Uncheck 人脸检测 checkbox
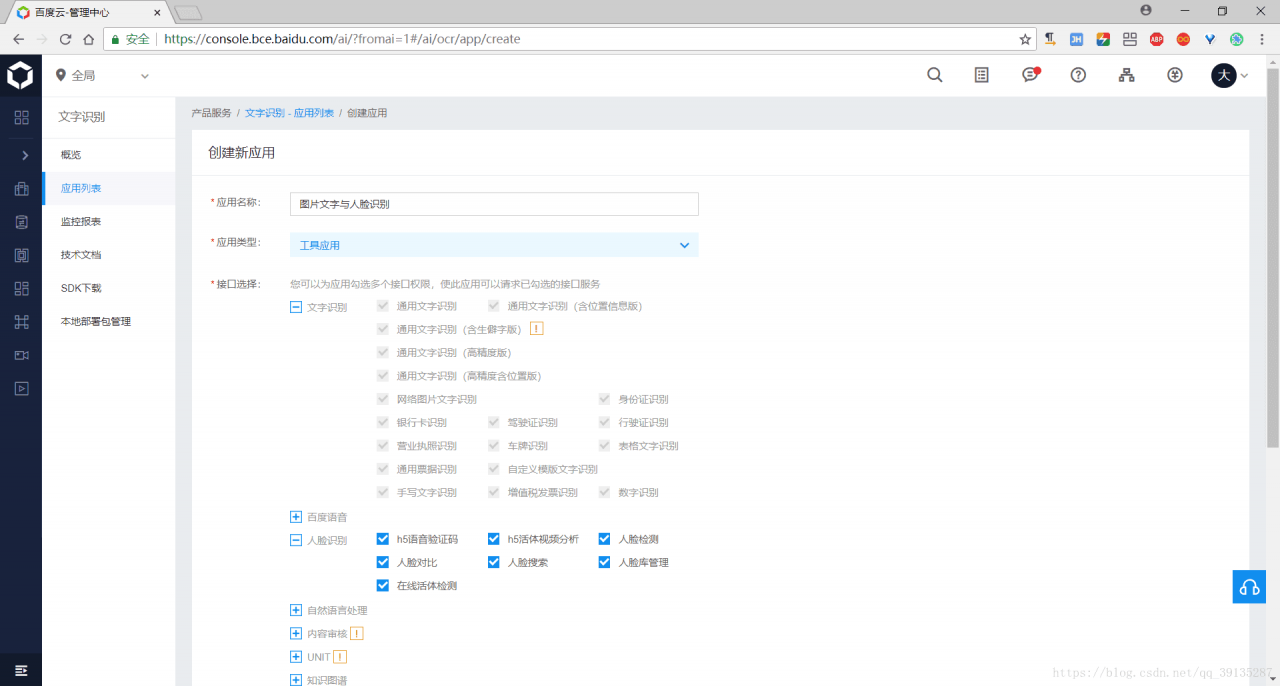Screen dimensions: 1280x686 (x=605, y=539)
